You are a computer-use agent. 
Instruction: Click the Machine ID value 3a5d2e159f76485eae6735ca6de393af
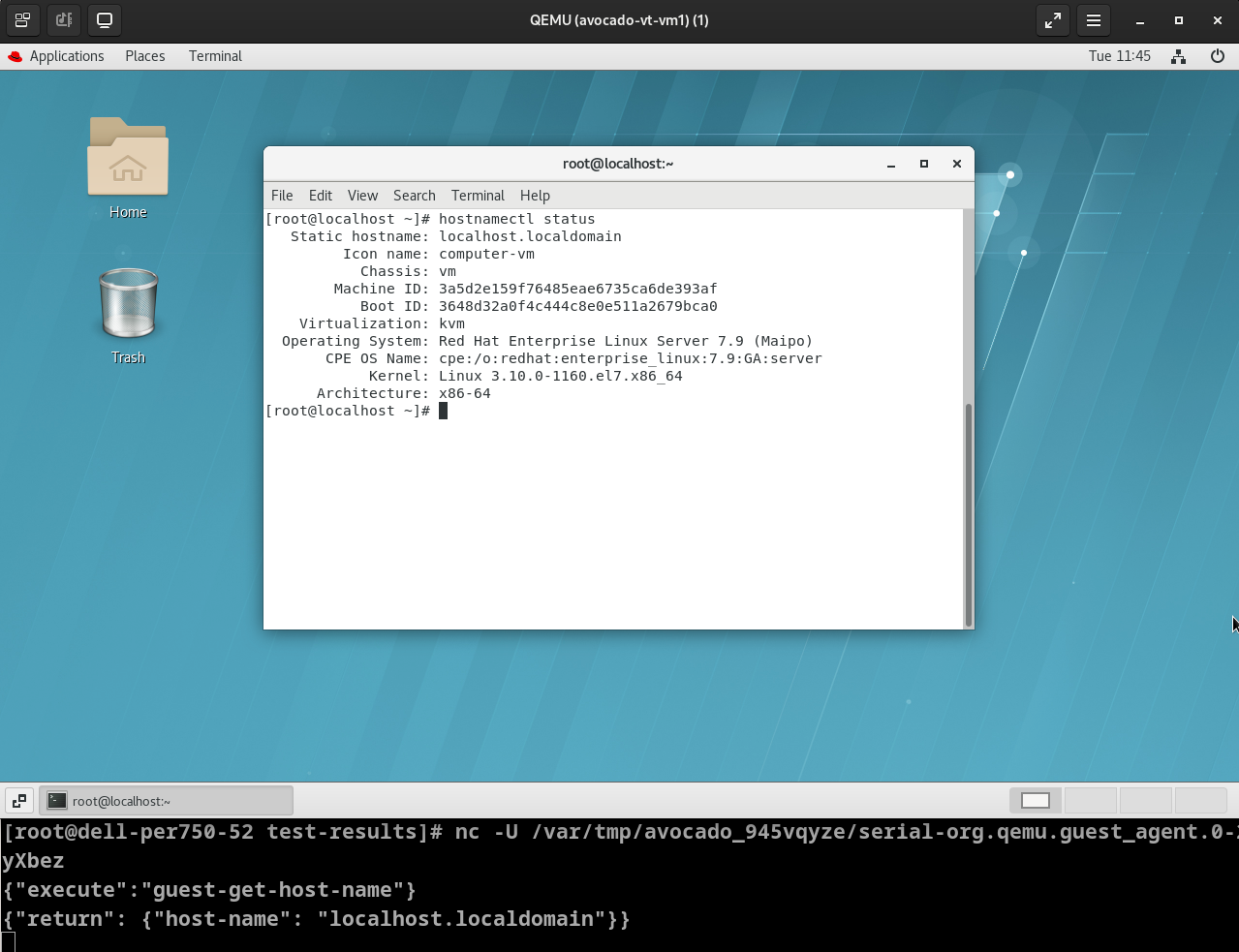(578, 289)
